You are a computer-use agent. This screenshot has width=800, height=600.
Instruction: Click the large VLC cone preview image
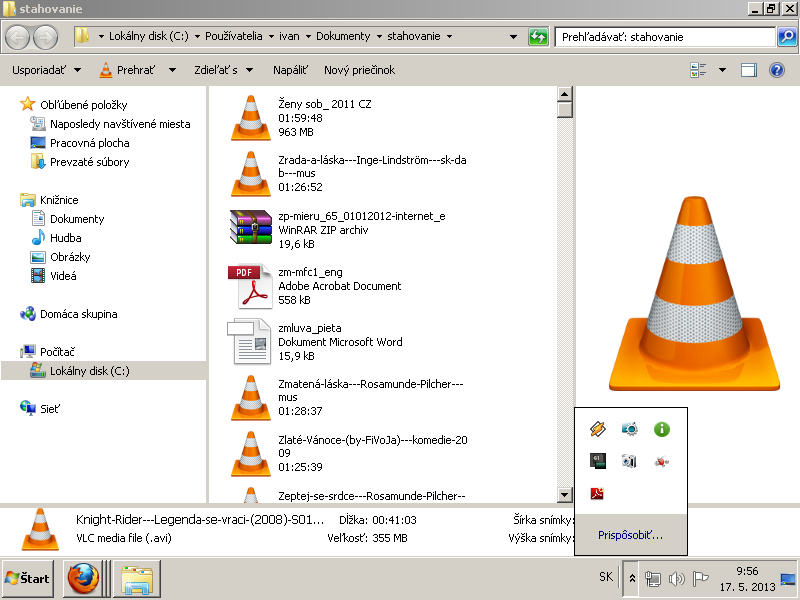tap(694, 294)
